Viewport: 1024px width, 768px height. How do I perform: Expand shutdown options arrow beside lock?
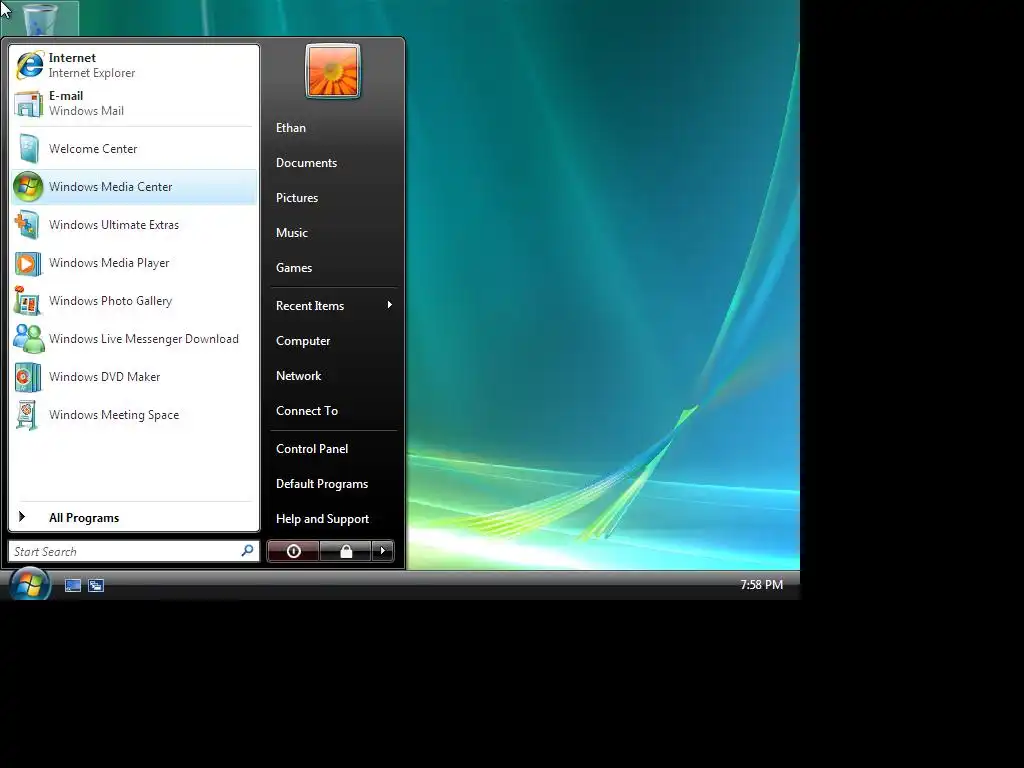[x=383, y=551]
